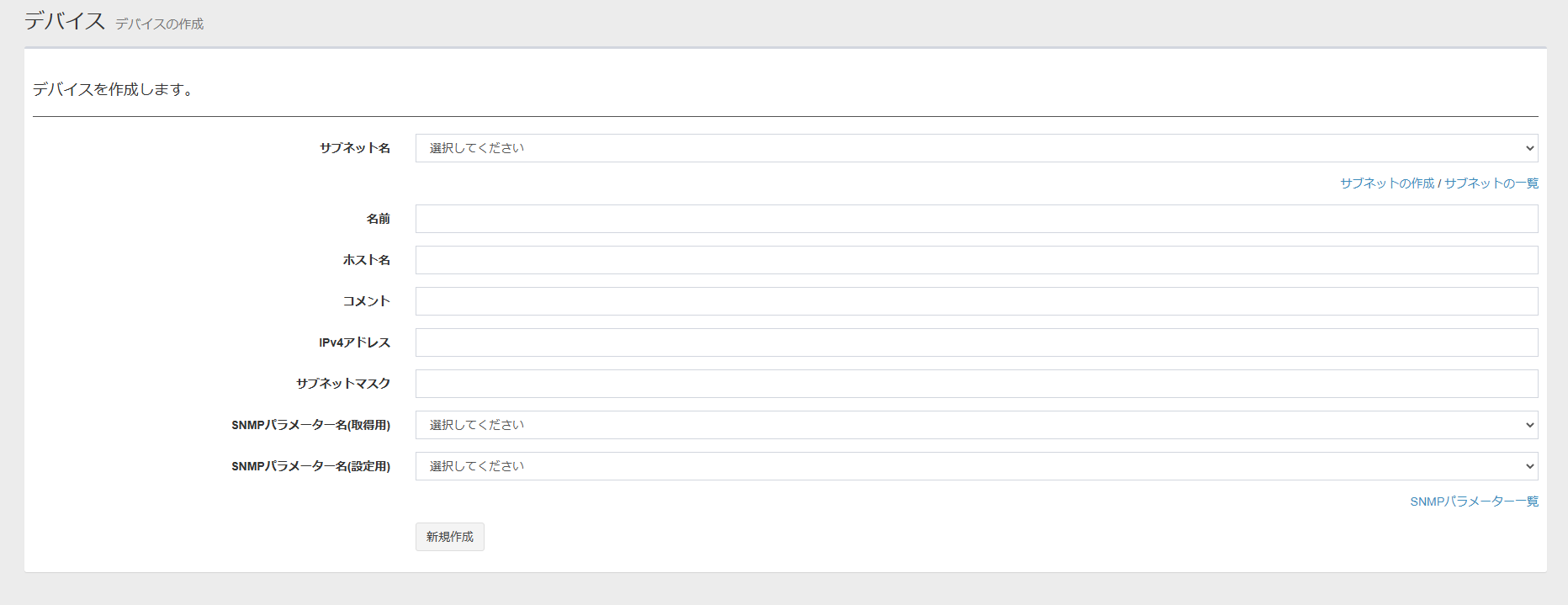Select the コメント text field

tap(976, 301)
